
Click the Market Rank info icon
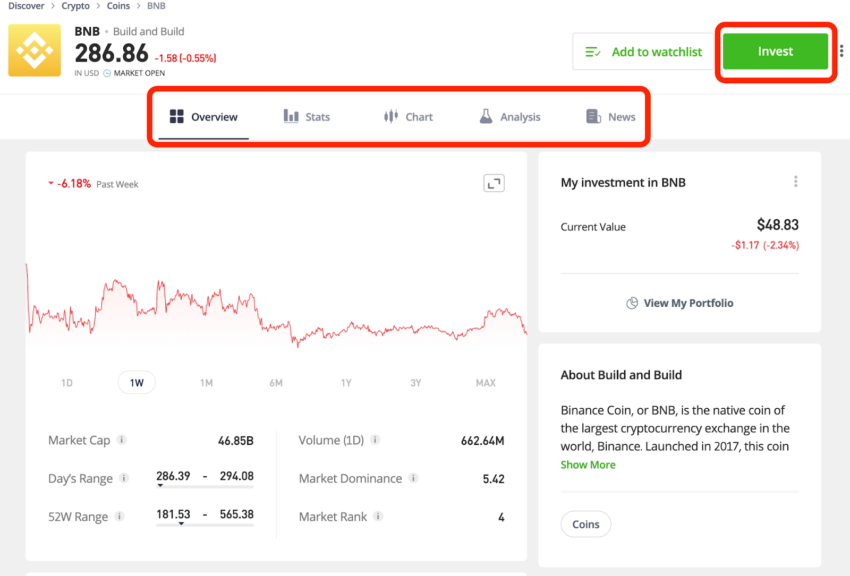(x=378, y=516)
